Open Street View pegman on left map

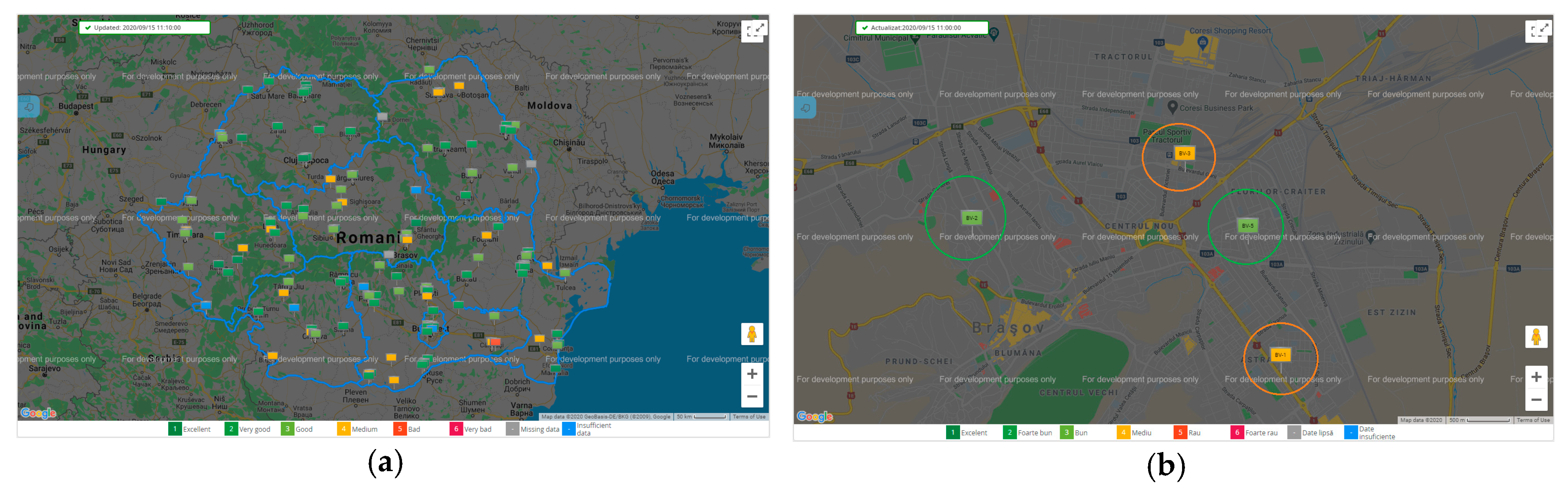752,334
